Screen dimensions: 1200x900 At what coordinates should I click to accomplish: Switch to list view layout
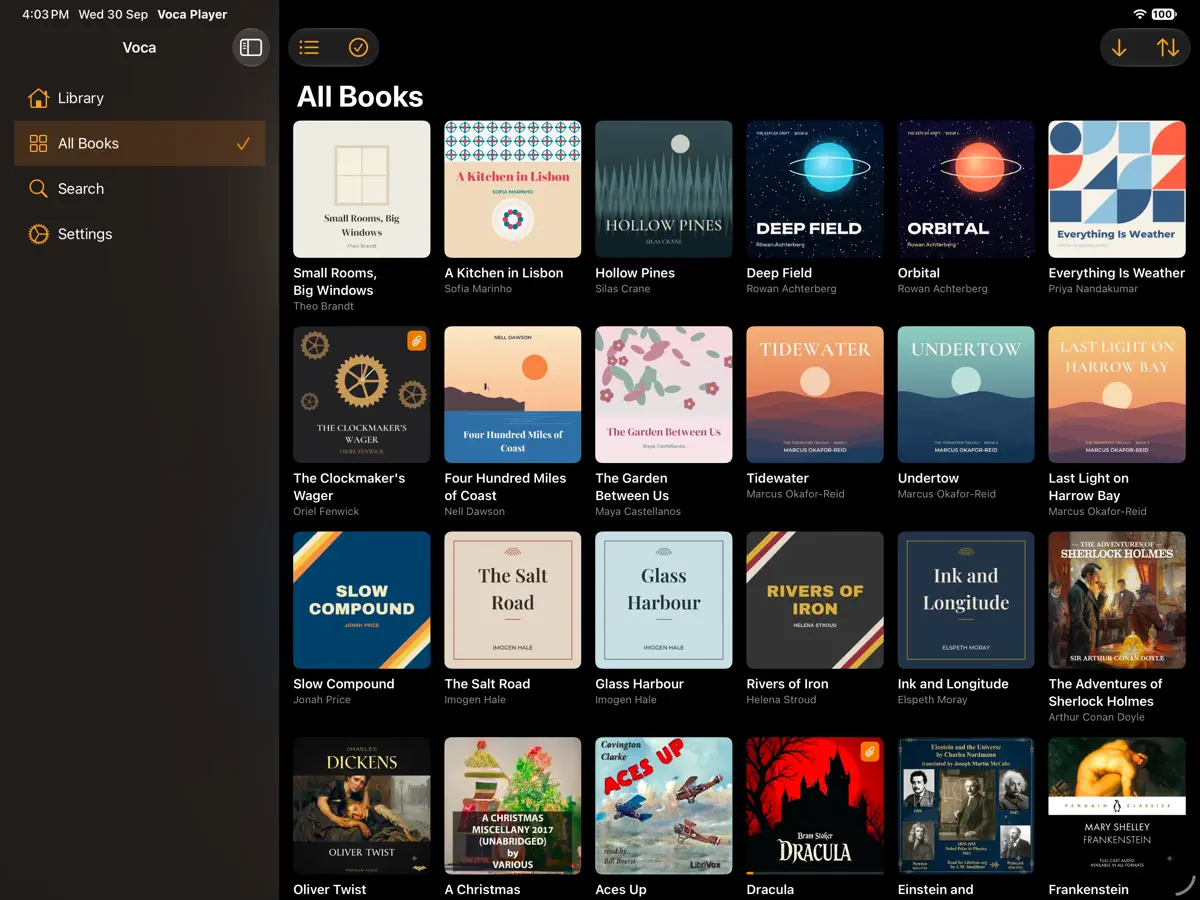tap(310, 47)
